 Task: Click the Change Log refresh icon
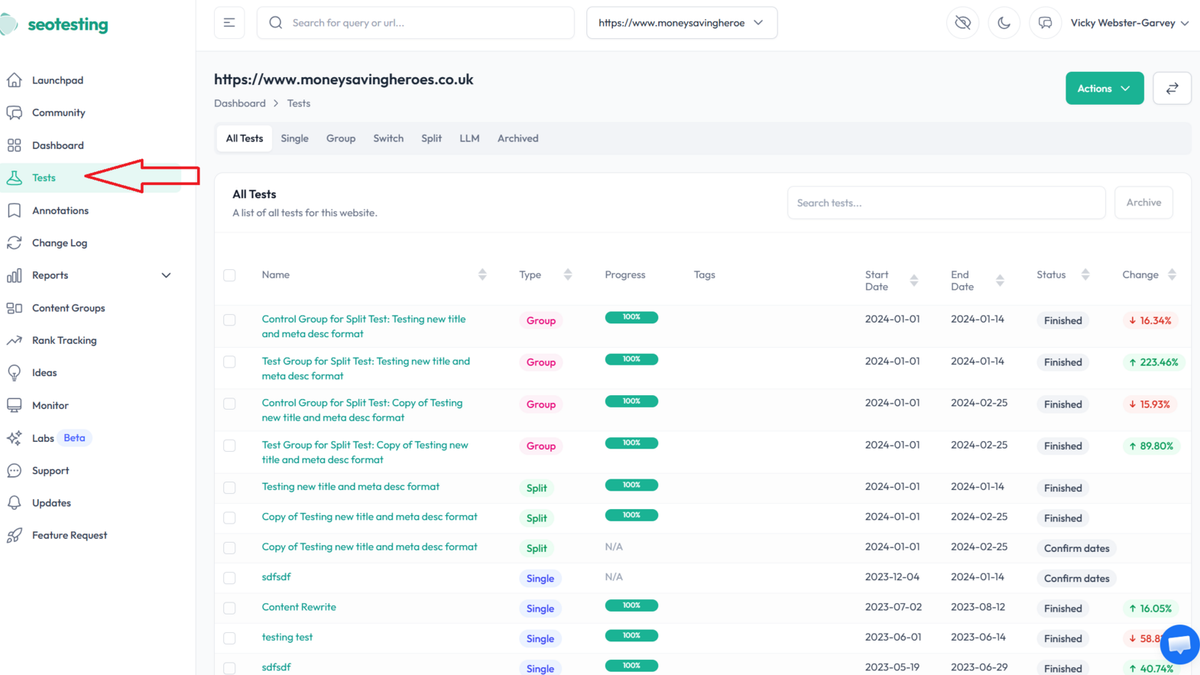click(14, 243)
